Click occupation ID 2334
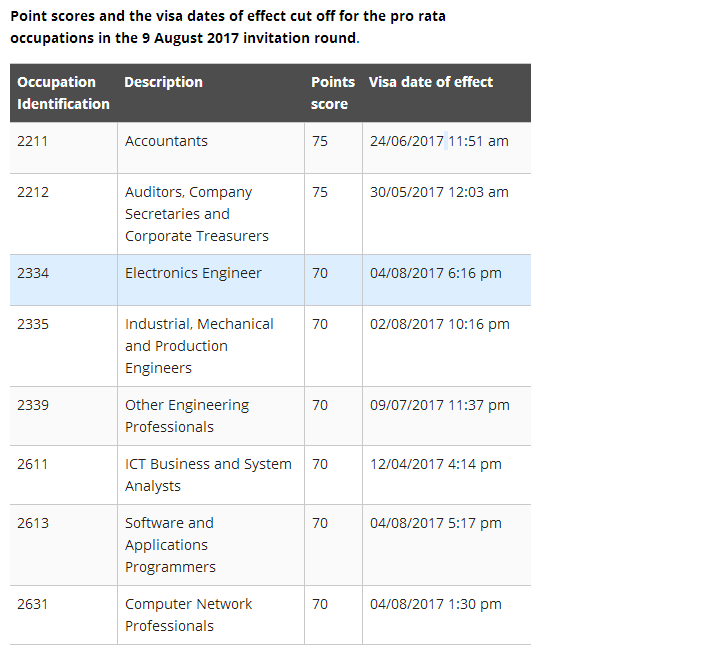 click(x=32, y=273)
